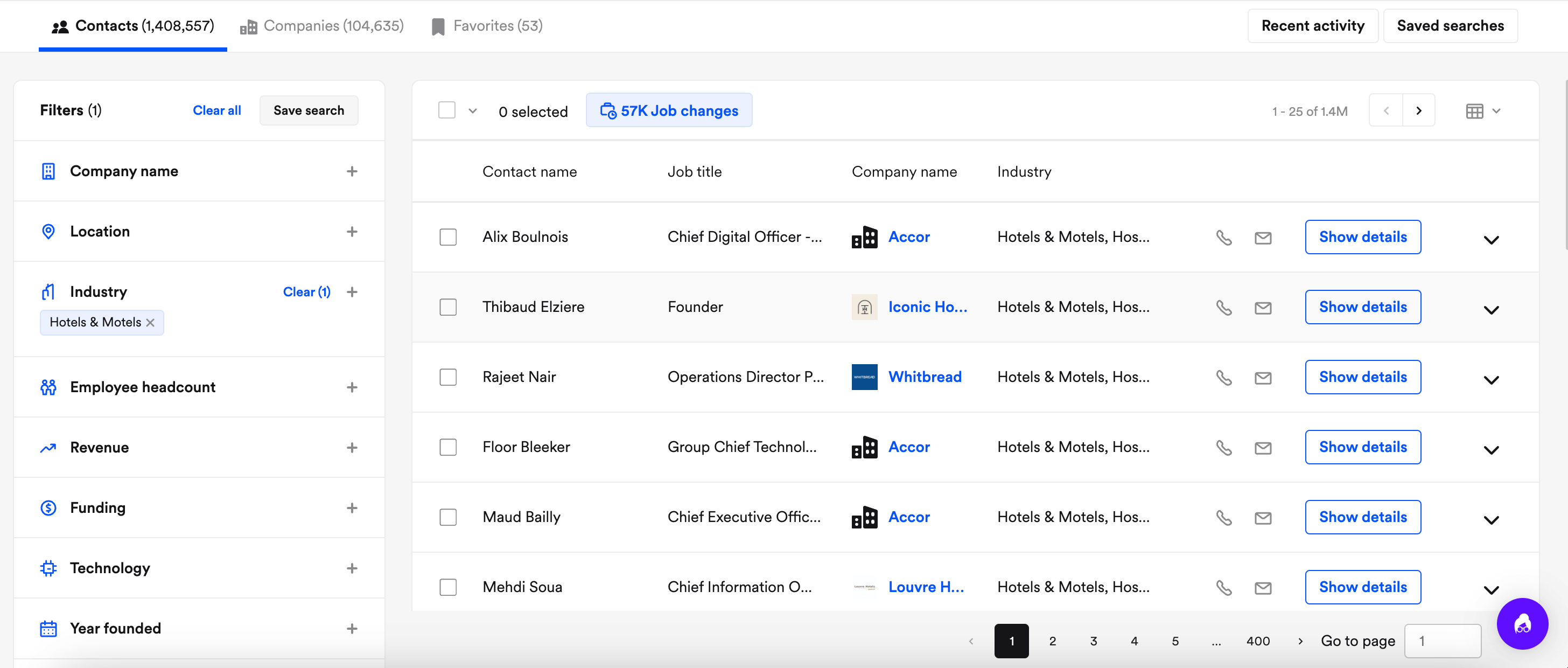Check the select-all checkbox above the table
1568x668 pixels.
click(447, 109)
